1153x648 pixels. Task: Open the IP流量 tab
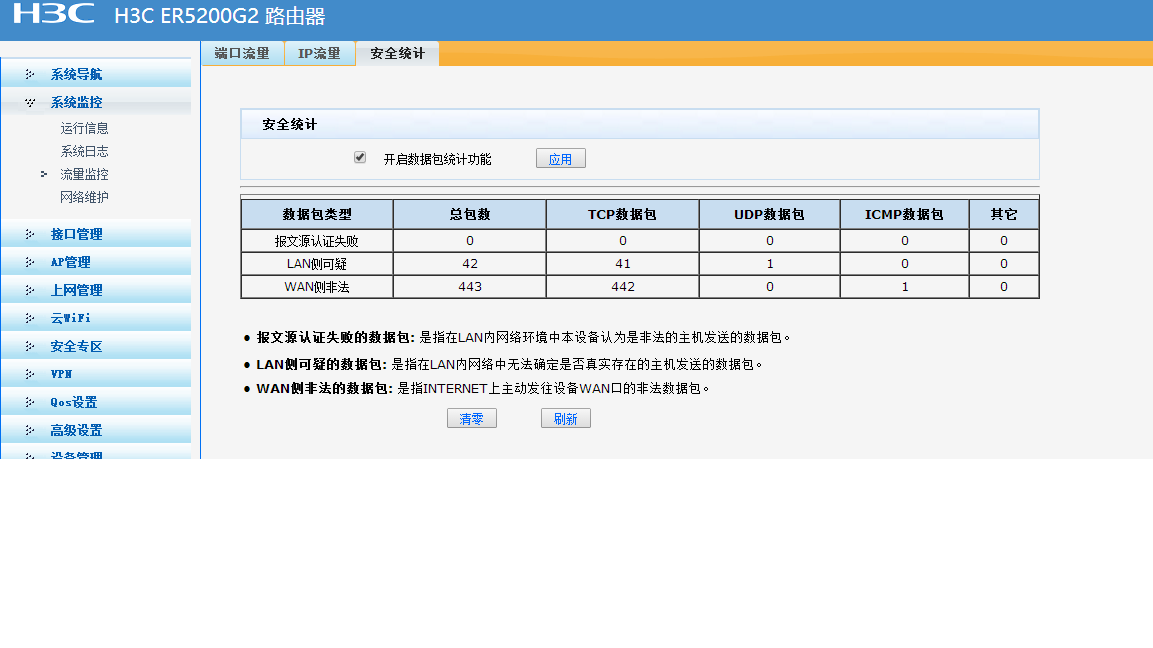pyautogui.click(x=319, y=53)
